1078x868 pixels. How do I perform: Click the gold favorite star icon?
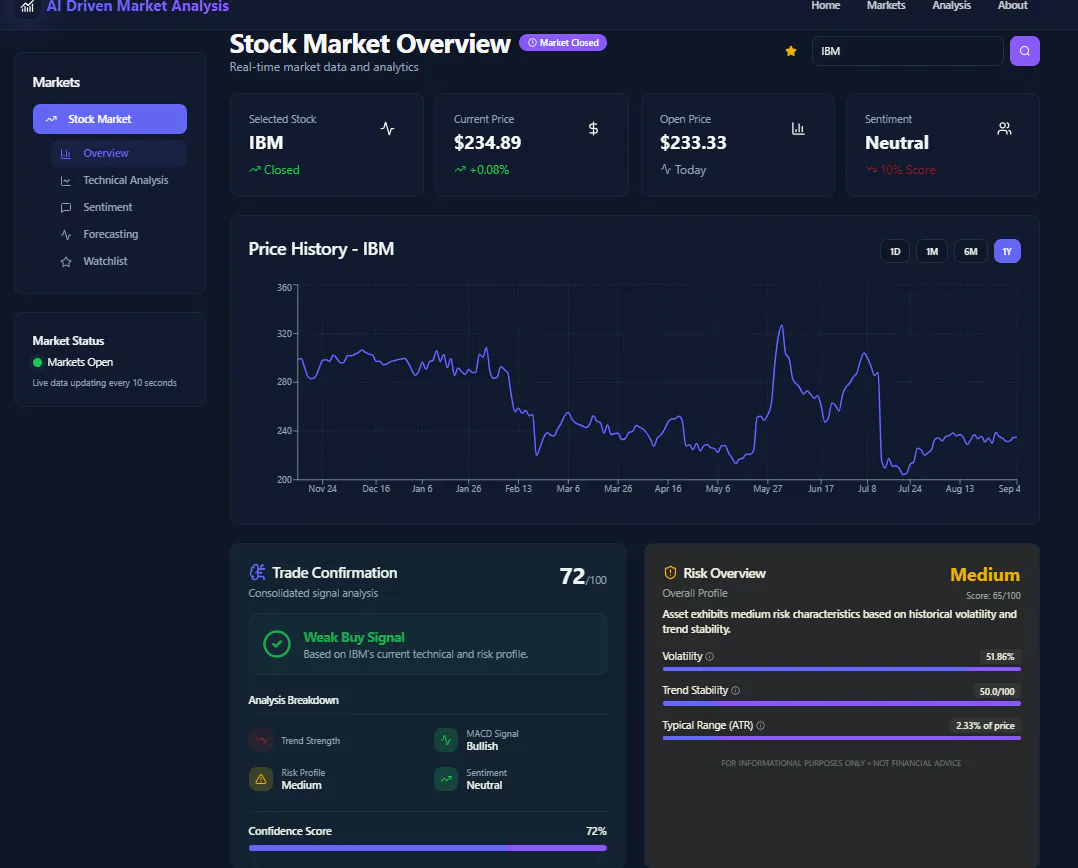click(791, 51)
